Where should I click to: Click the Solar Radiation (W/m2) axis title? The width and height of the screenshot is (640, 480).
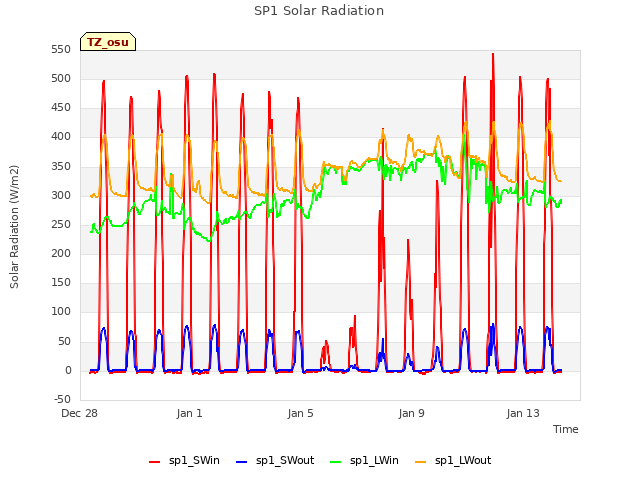[14, 227]
